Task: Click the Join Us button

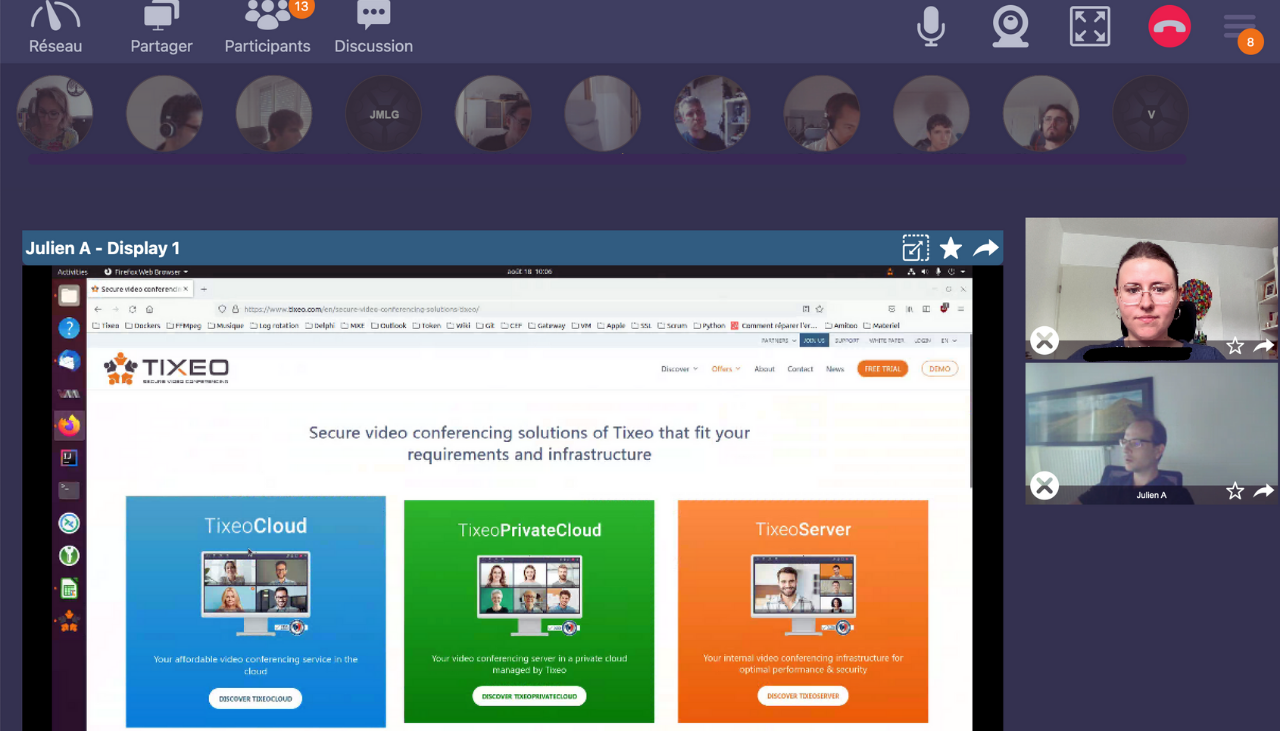Action: pos(814,341)
